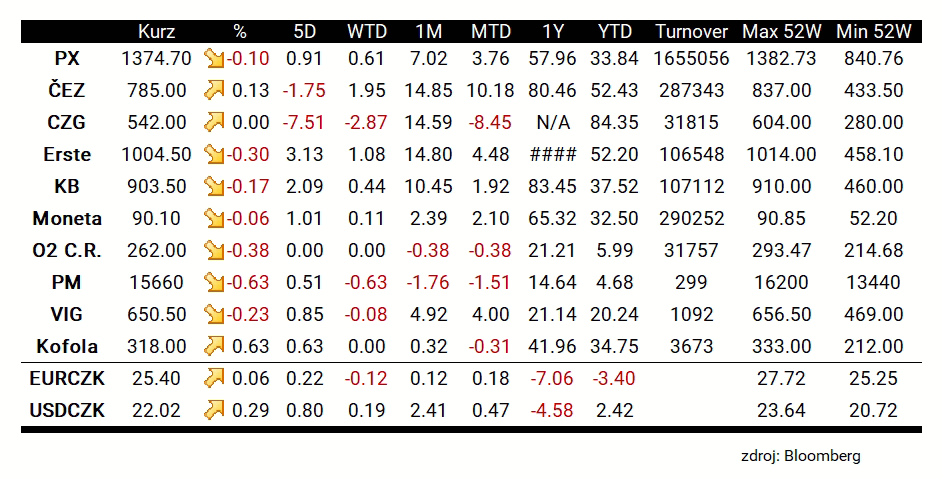Click PM Max 52W value 16200
The width and height of the screenshot is (943, 479).
[781, 282]
